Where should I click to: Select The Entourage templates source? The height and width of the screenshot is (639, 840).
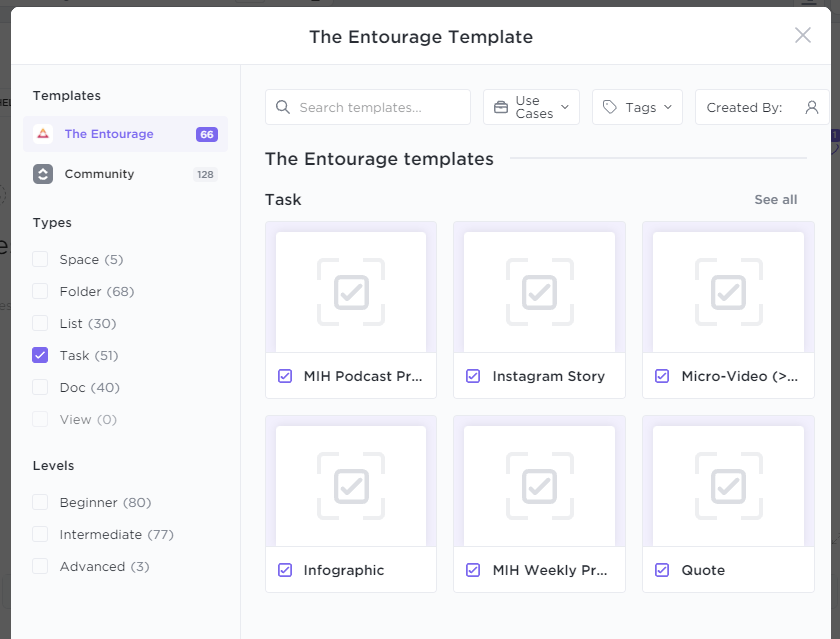pos(125,134)
